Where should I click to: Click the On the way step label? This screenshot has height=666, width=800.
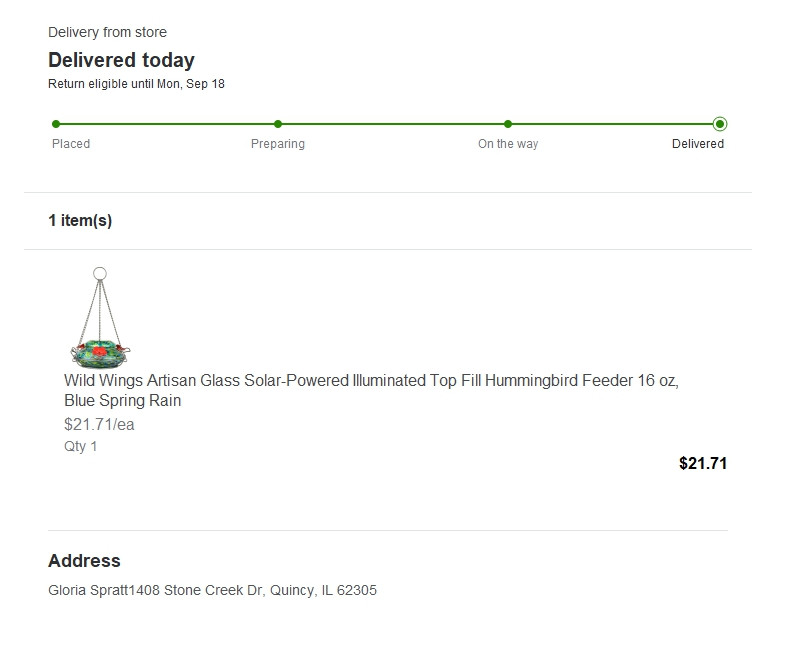tap(508, 144)
